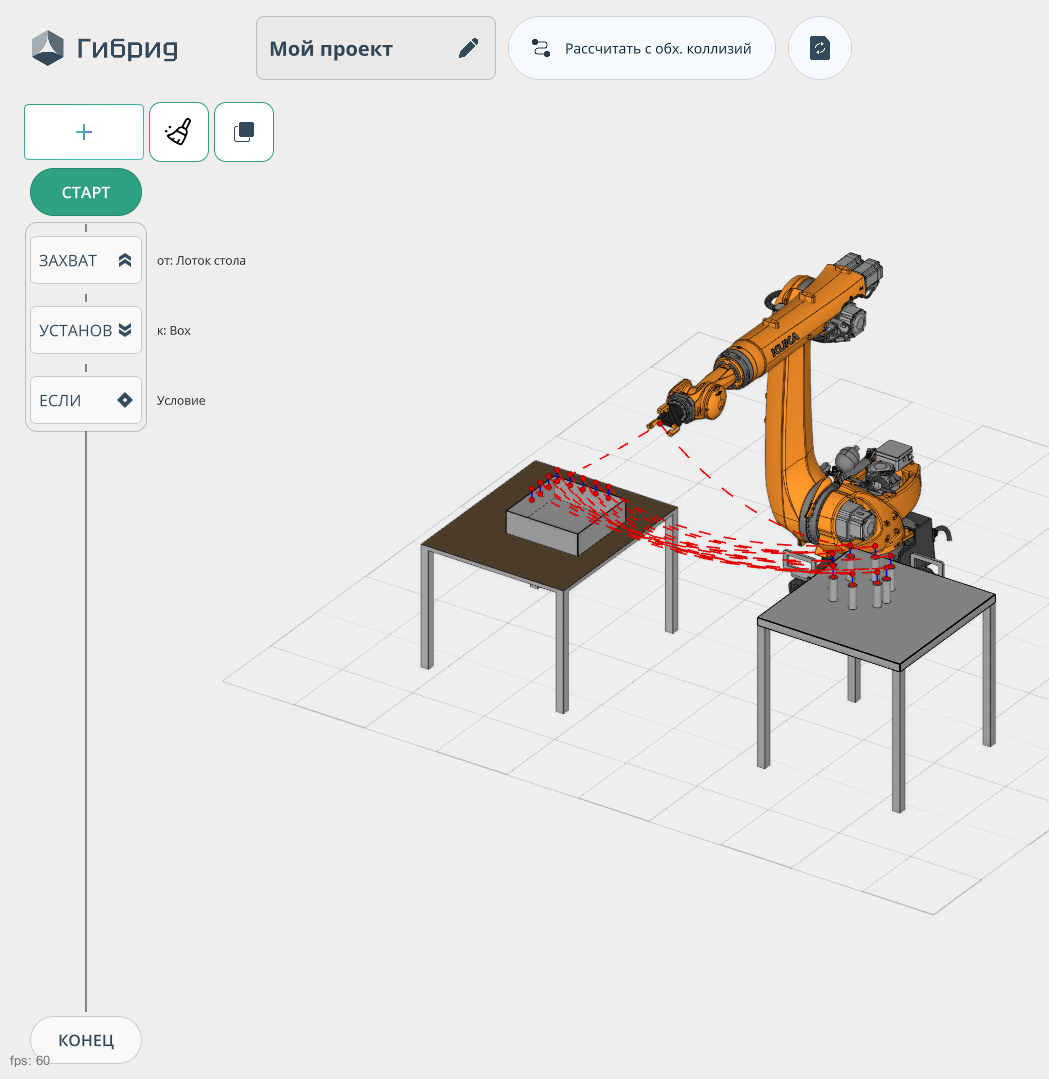This screenshot has width=1049, height=1079.
Task: Click the duplicate layers icon button
Action: pyautogui.click(x=244, y=132)
